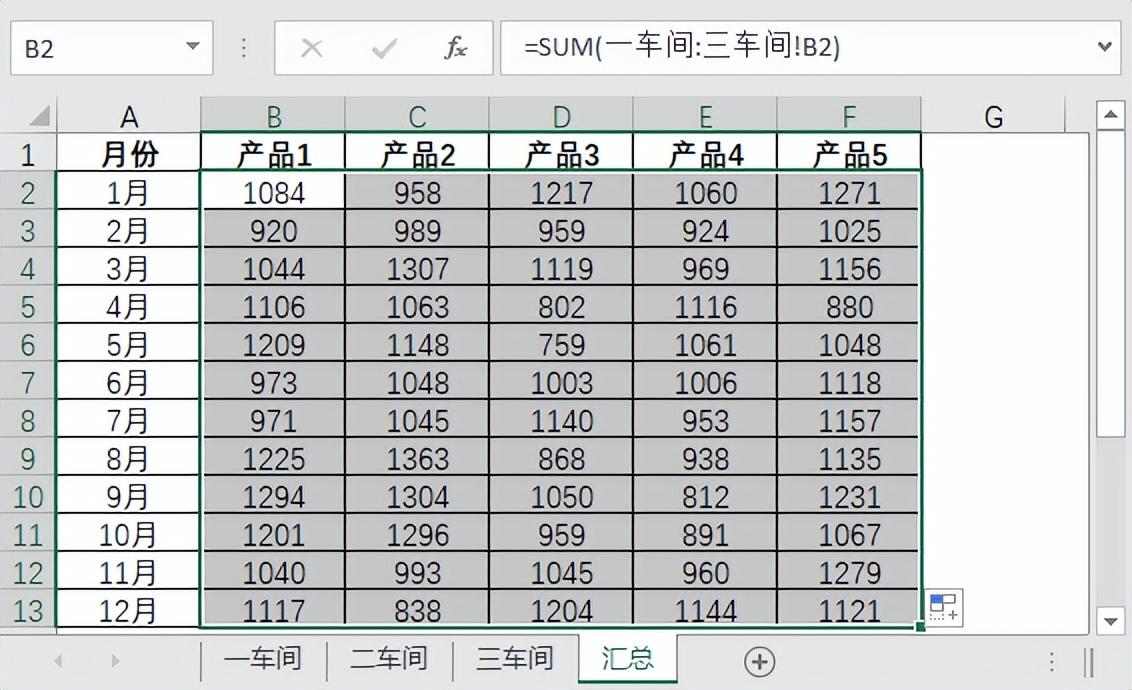
Task: Click the three-dot sheet tab bar handle
Action: tap(1052, 661)
